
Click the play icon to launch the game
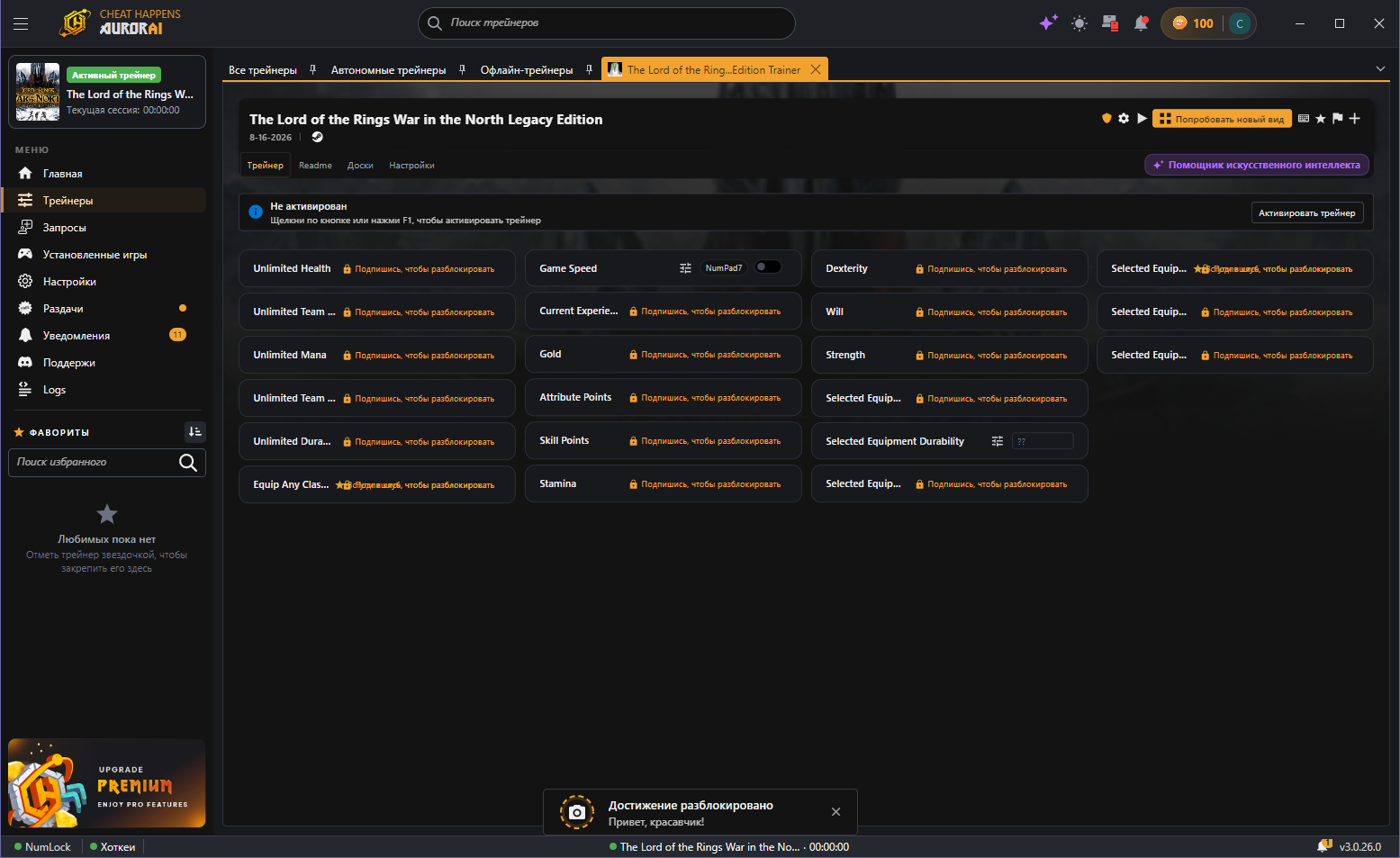1142,118
